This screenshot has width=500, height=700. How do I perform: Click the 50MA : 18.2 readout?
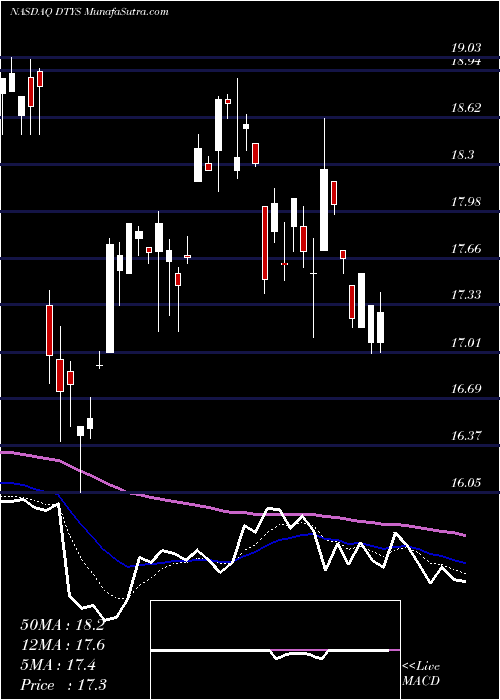[62, 625]
